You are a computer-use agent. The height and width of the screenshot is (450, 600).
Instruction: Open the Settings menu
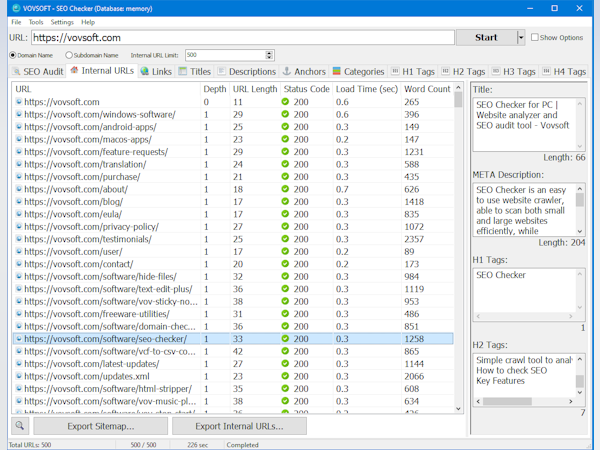click(x=62, y=22)
